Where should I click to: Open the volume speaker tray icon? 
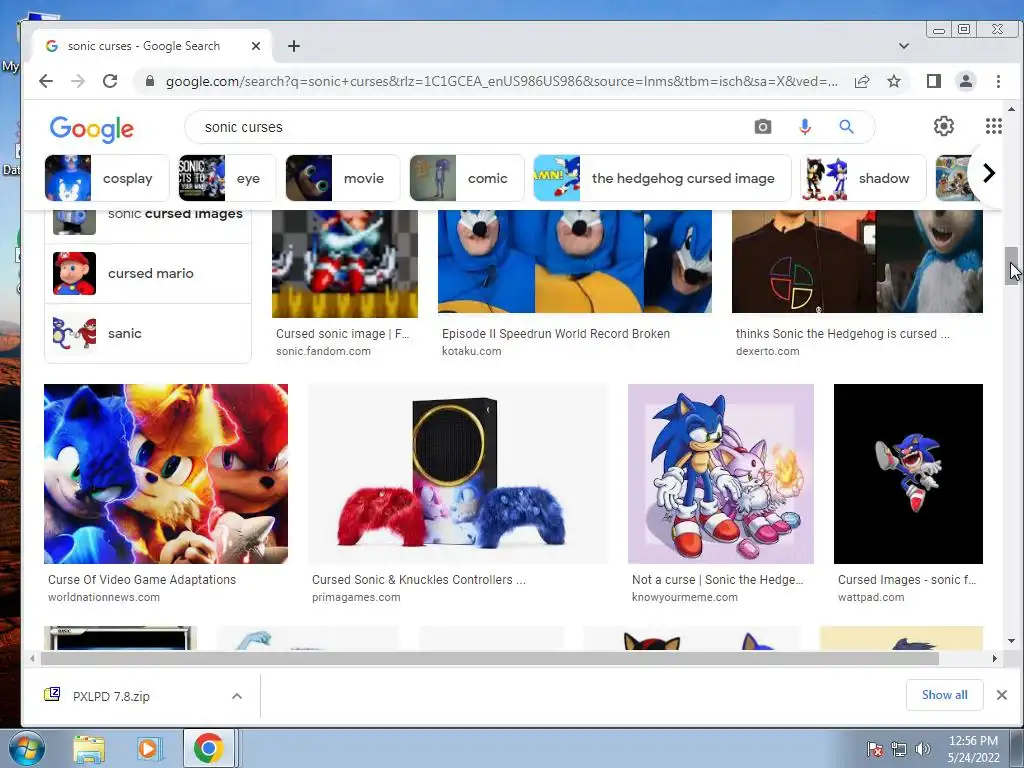click(x=923, y=749)
